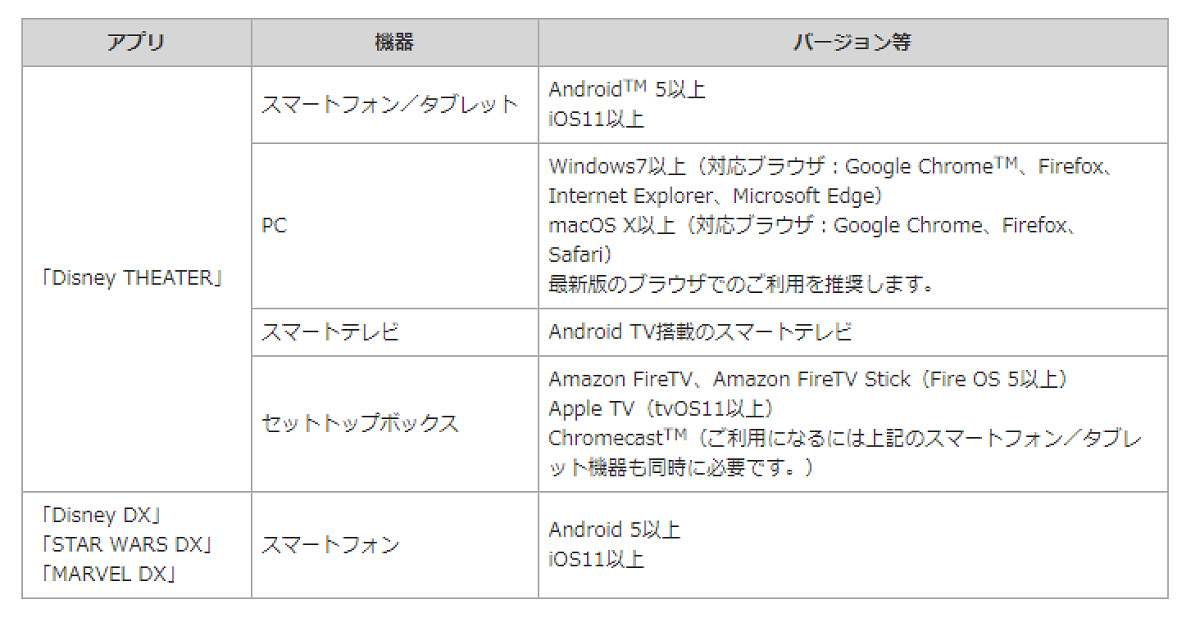1200x622 pixels.
Task: Select the スマートフォン/タブレット device cell
Action: point(394,105)
